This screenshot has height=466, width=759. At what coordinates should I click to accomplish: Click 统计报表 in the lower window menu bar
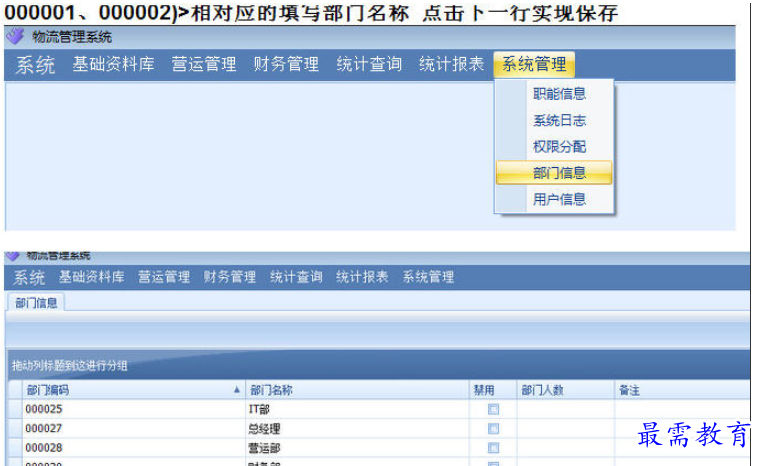(362, 277)
